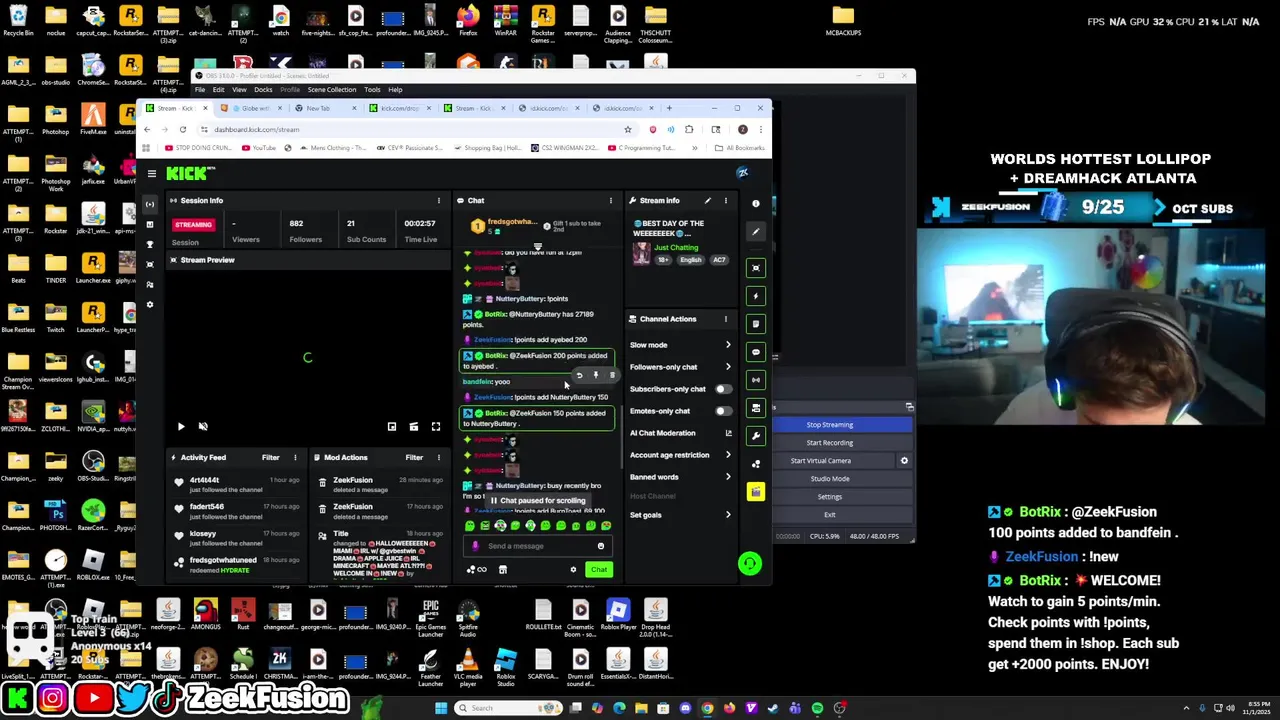Screen dimensions: 1280x720
Task: Open the emoji picker in chat input
Action: pyautogui.click(x=601, y=546)
